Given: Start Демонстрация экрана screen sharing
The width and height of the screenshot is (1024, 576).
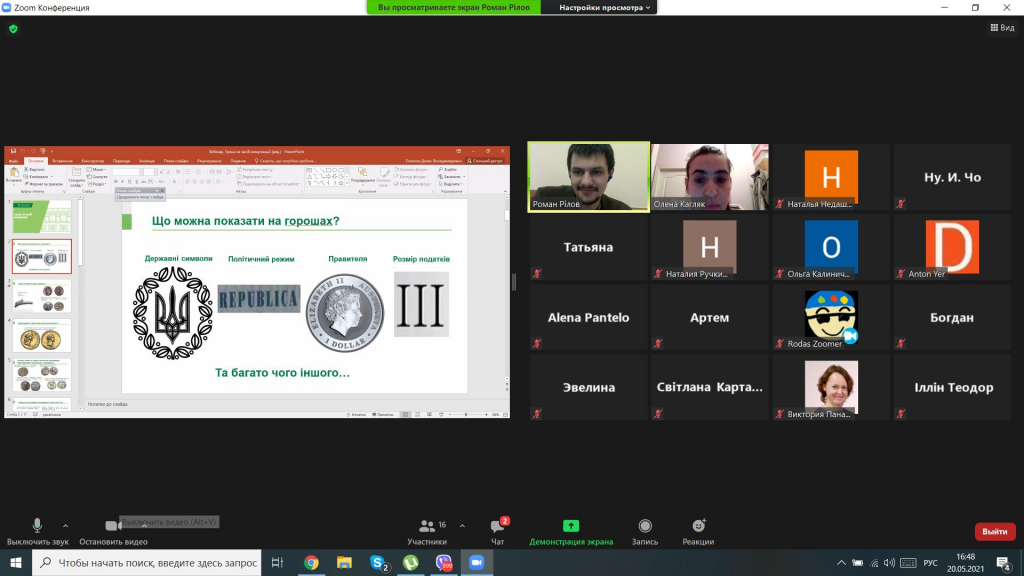Looking at the screenshot, I should click(571, 532).
